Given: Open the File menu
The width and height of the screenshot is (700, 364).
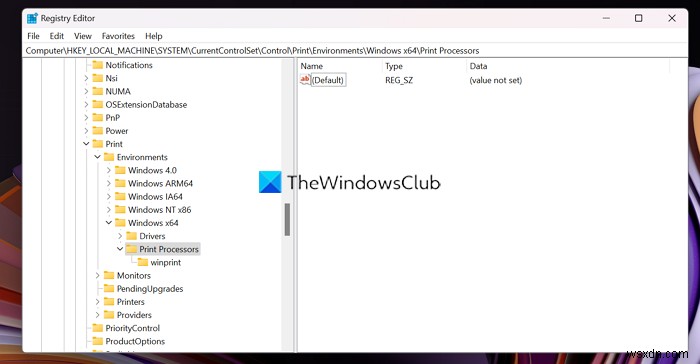Looking at the screenshot, I should click(33, 36).
